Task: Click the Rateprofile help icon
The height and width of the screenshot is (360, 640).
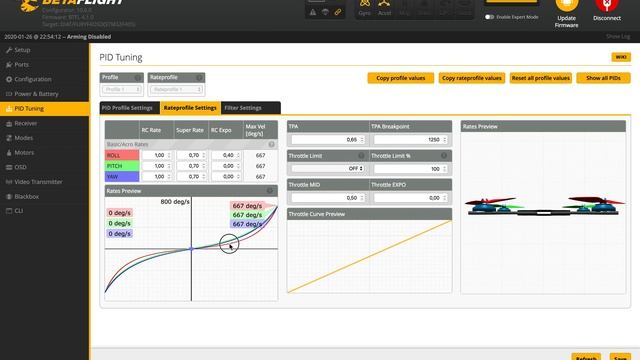Action: [x=199, y=78]
